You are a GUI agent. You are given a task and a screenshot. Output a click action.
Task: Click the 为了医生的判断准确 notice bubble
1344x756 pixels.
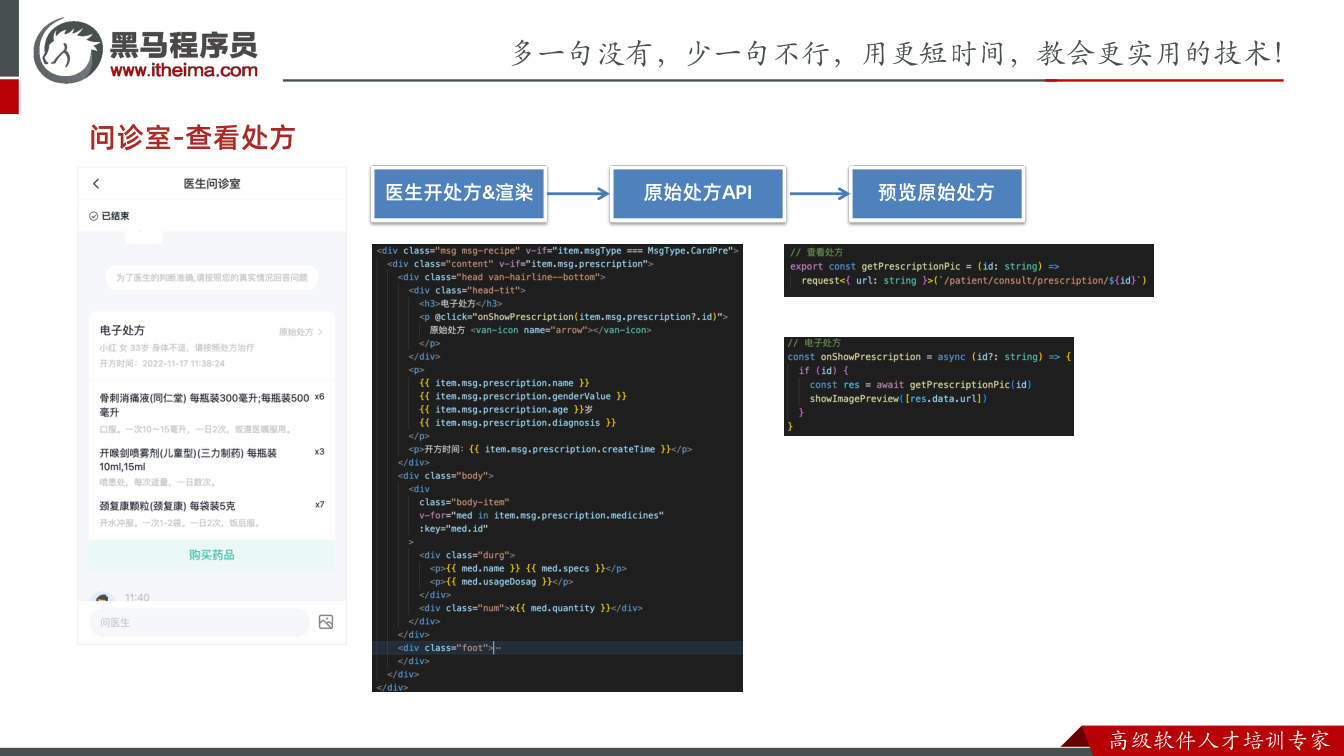(212, 278)
